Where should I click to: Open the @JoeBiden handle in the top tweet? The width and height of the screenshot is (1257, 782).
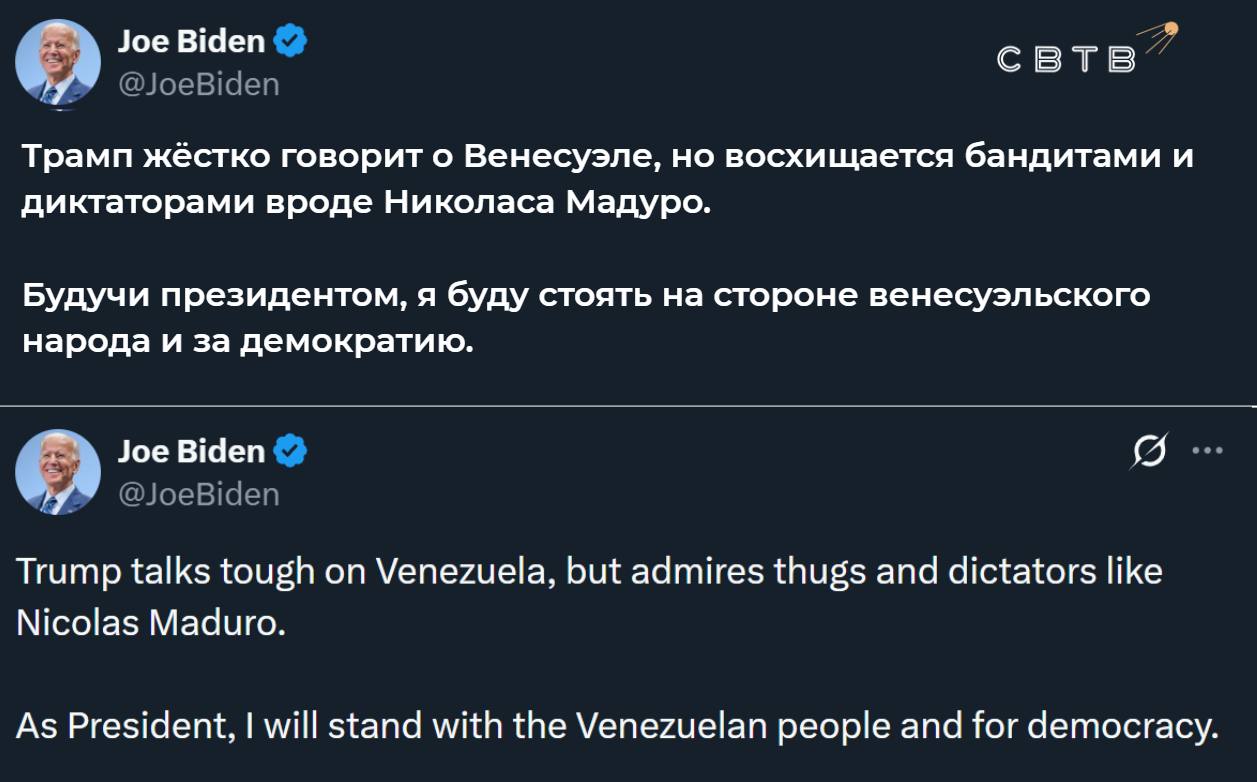pos(198,84)
